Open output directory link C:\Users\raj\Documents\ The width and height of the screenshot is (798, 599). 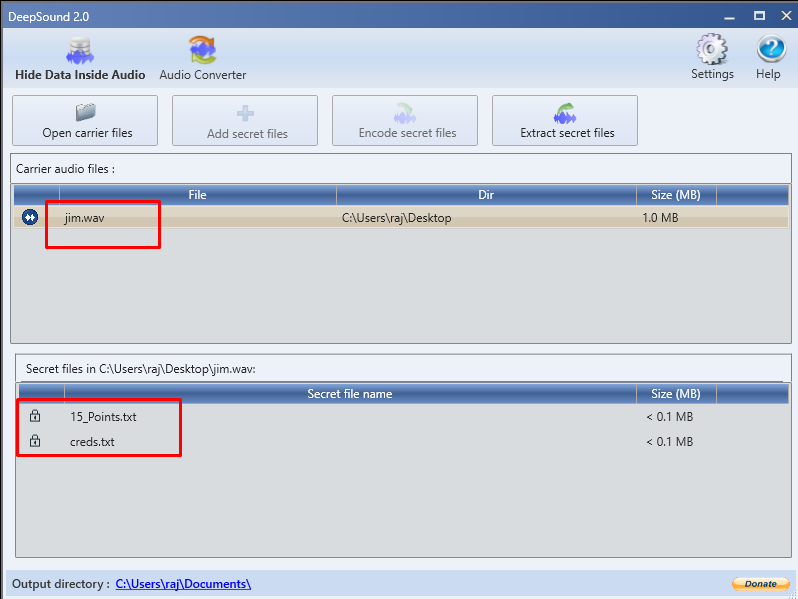click(183, 584)
